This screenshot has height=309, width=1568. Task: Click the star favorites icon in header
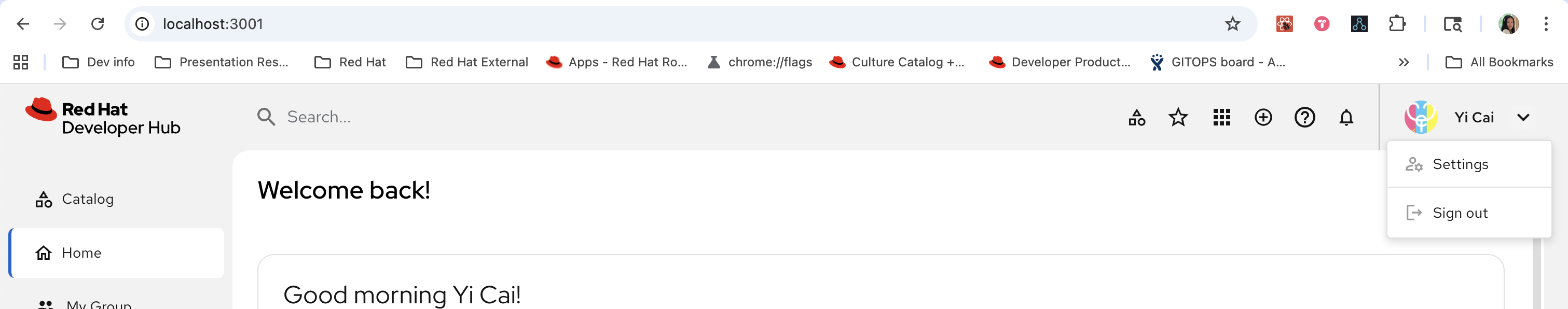click(x=1178, y=117)
